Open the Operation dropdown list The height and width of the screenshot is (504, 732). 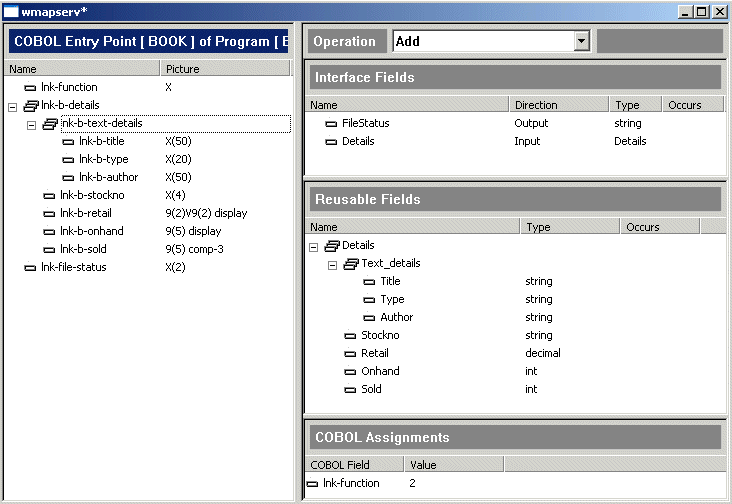(581, 41)
